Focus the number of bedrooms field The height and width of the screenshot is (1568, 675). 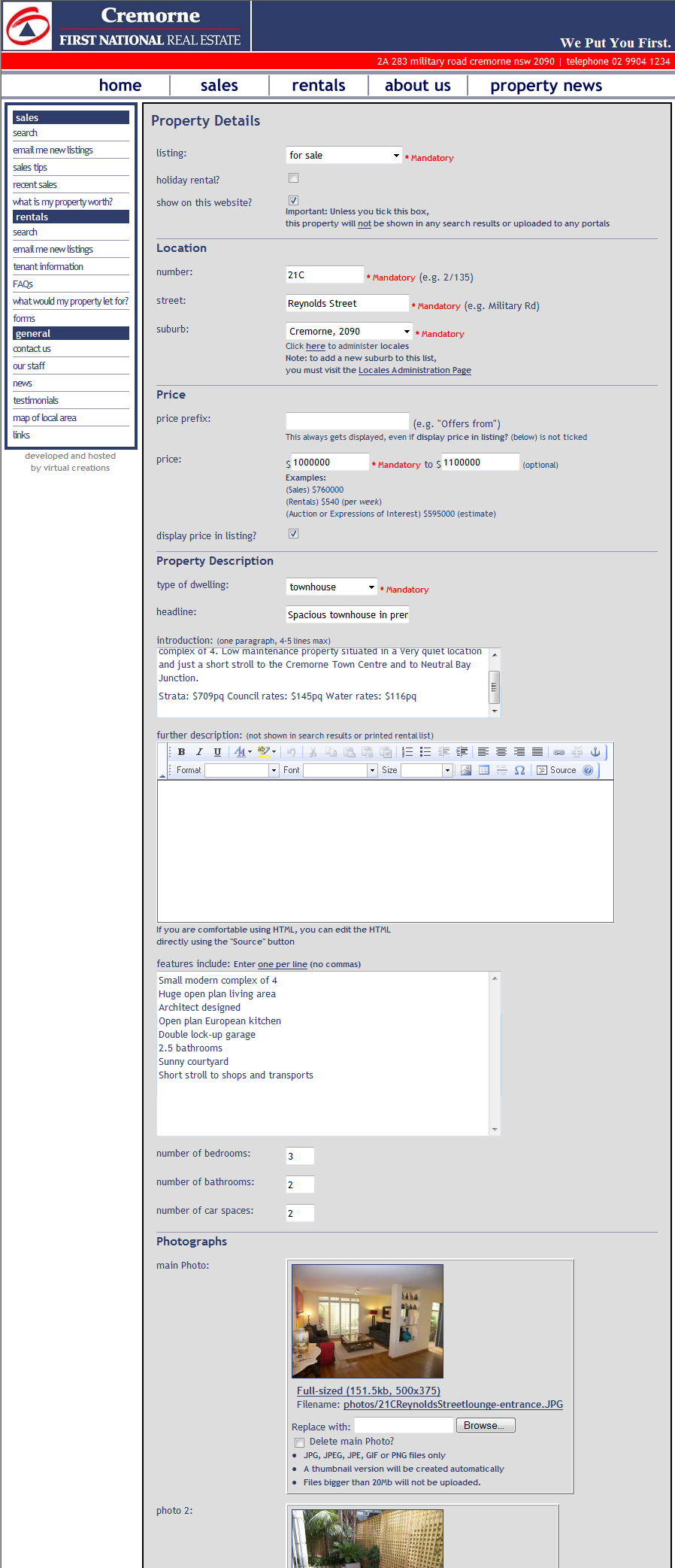tap(300, 1156)
